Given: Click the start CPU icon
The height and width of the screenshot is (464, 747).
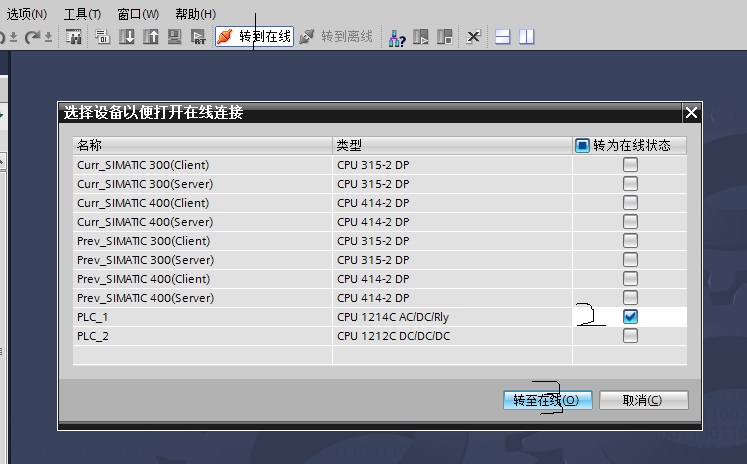Looking at the screenshot, I should click(421, 37).
